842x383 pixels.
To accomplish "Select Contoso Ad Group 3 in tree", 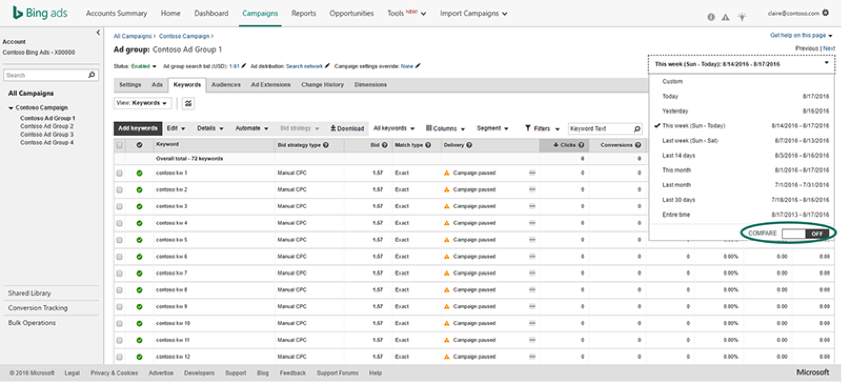I will coord(47,134).
